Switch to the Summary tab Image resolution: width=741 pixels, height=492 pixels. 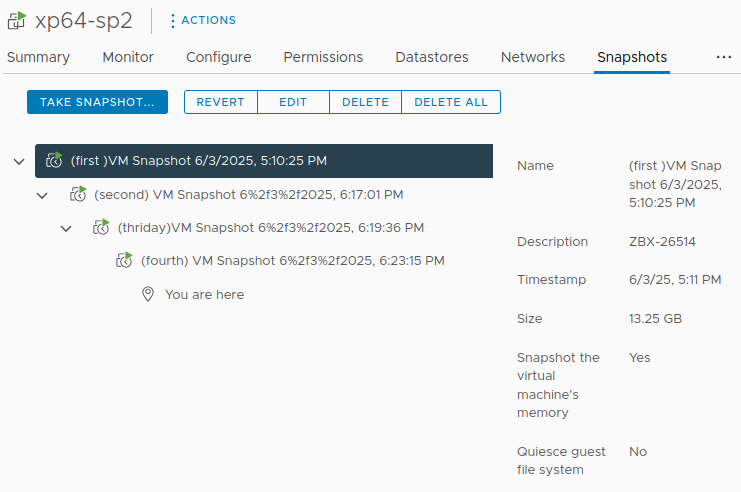38,57
